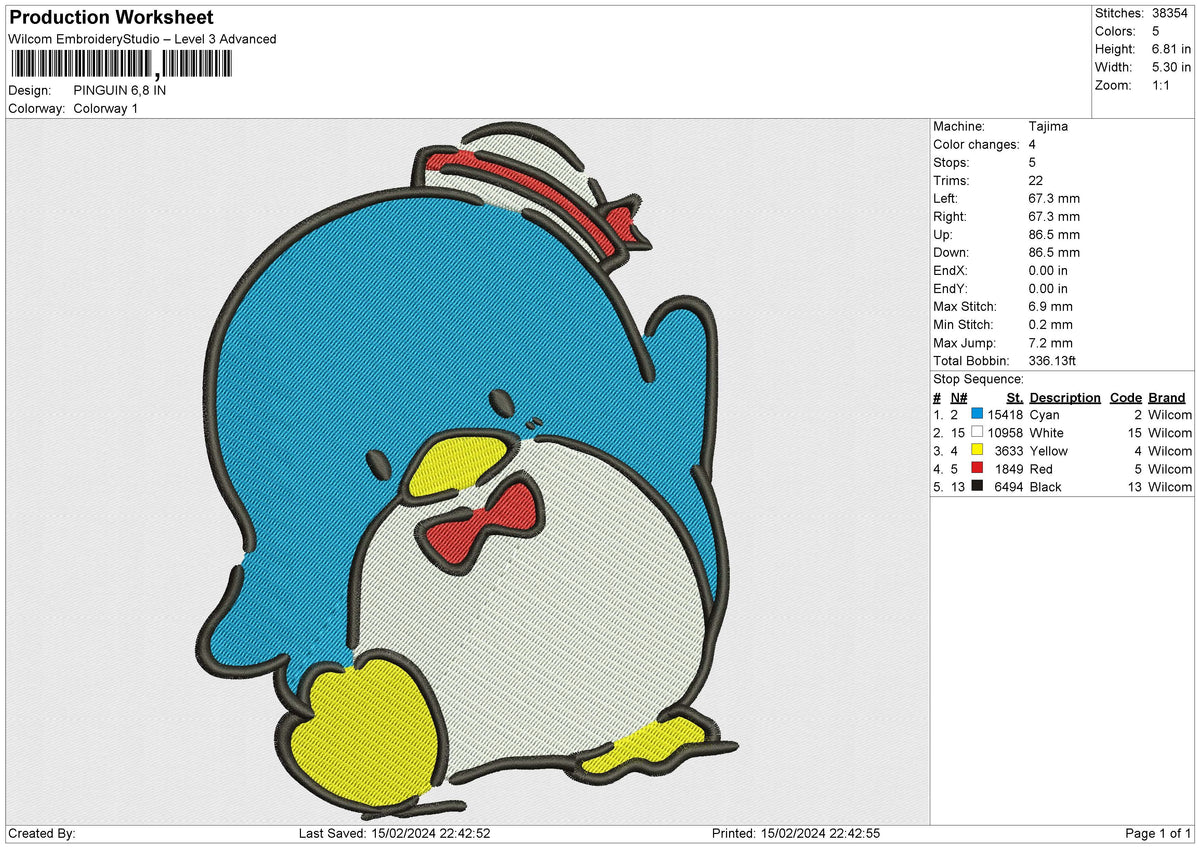1200x848 pixels.
Task: Select the White stitch count '10958'
Action: (1006, 432)
